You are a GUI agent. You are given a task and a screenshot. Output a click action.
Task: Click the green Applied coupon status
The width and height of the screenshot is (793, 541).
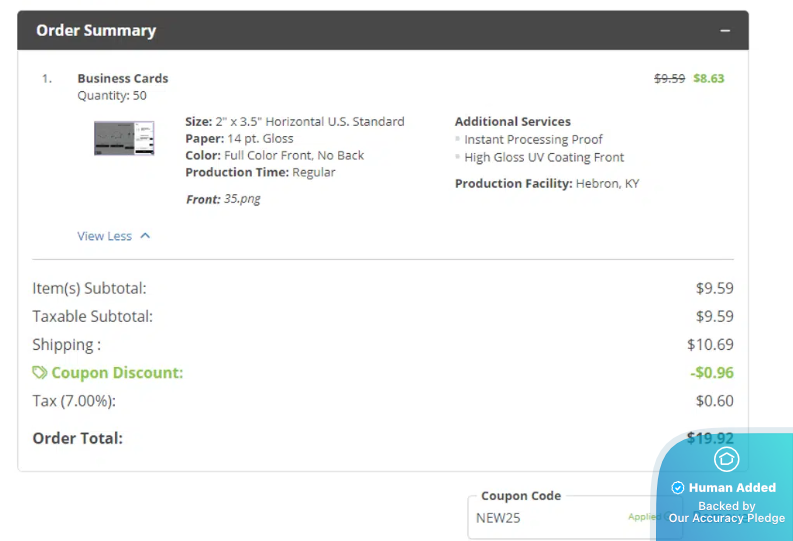pos(642,517)
